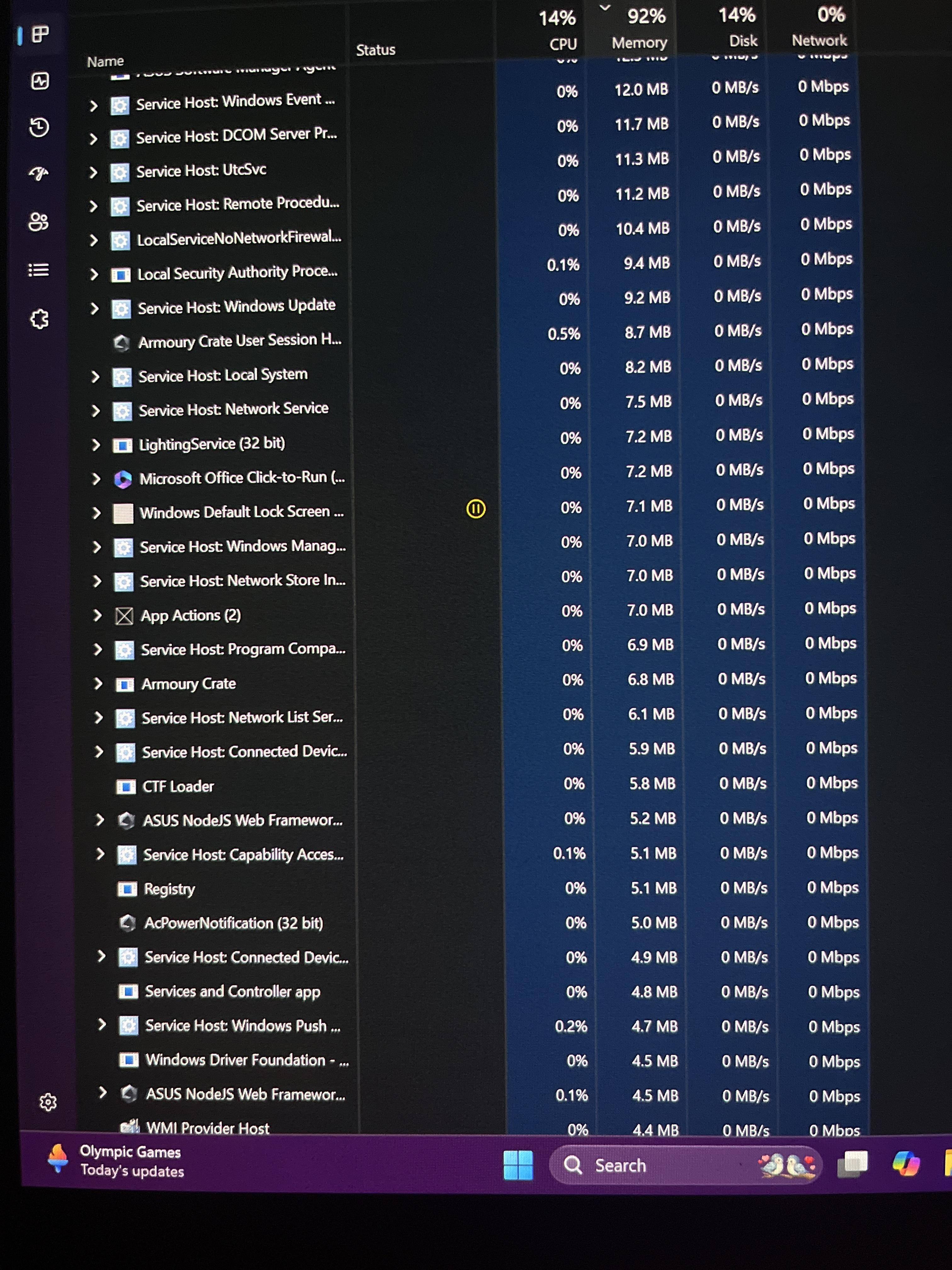The height and width of the screenshot is (1270, 952).
Task: Expand Service Host: Program Compatibility row
Action: pos(98,650)
